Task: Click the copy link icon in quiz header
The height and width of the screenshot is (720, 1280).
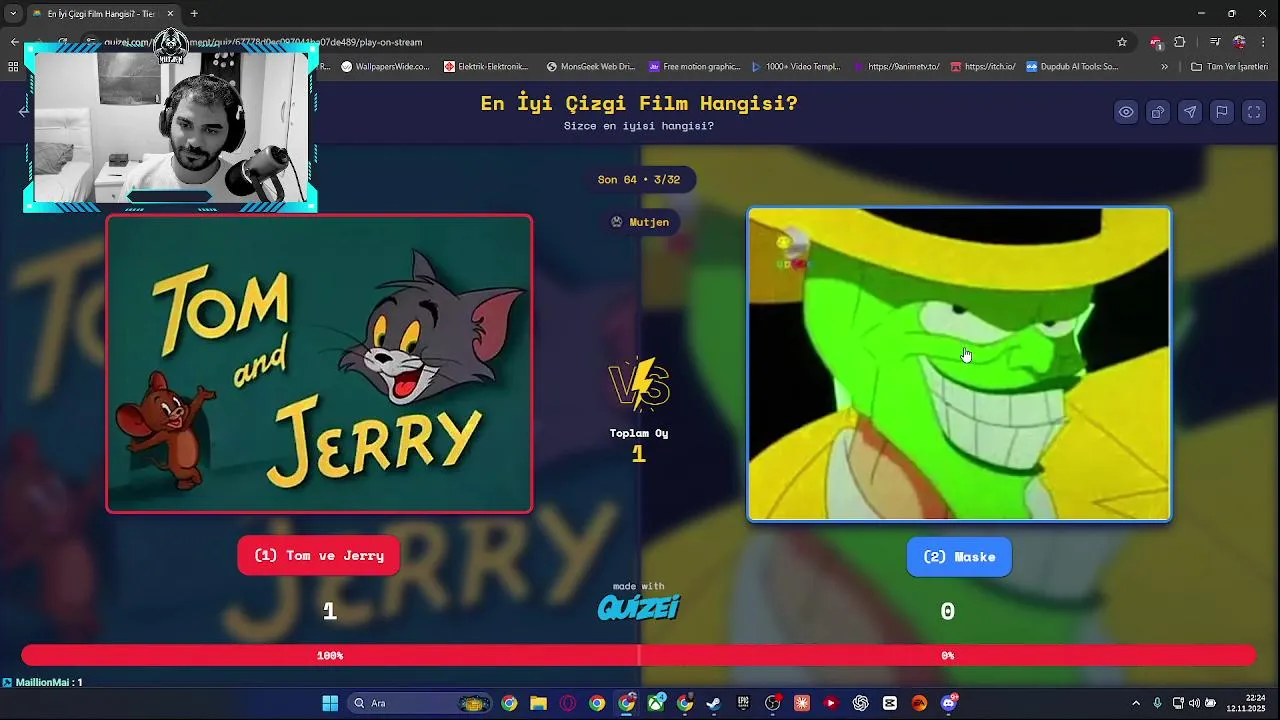Action: 1158,112
